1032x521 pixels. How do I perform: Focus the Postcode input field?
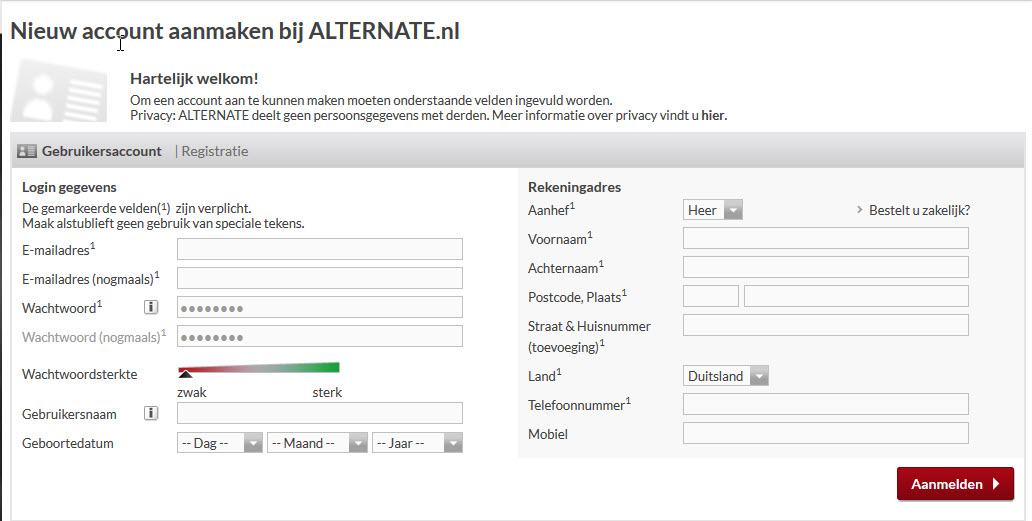pos(711,296)
